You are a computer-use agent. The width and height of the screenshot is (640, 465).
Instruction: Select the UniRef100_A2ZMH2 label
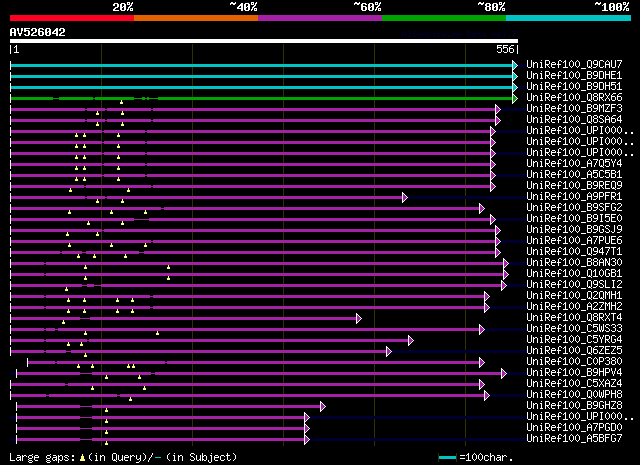574,307
